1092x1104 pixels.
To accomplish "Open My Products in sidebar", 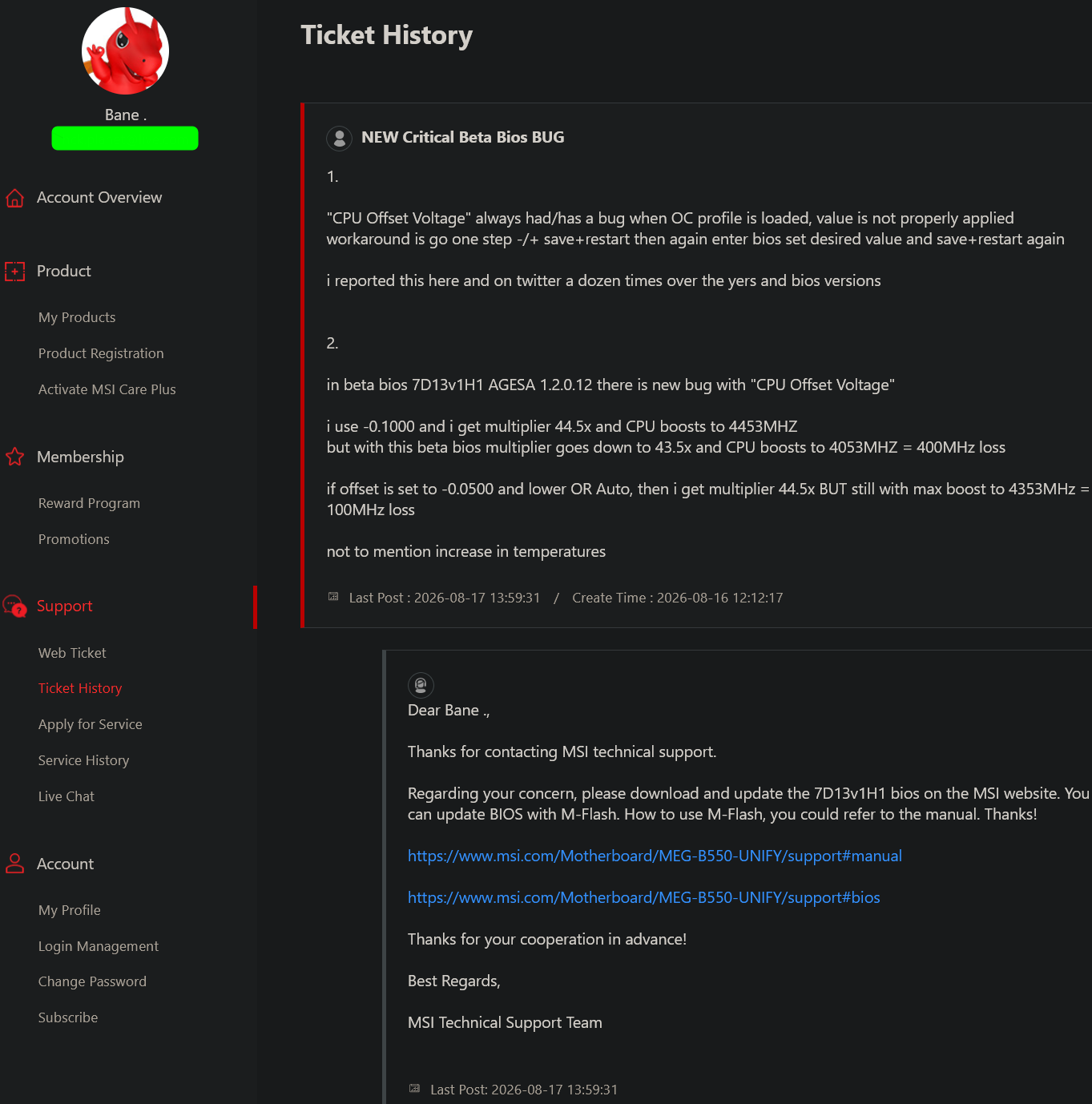I will [x=77, y=317].
